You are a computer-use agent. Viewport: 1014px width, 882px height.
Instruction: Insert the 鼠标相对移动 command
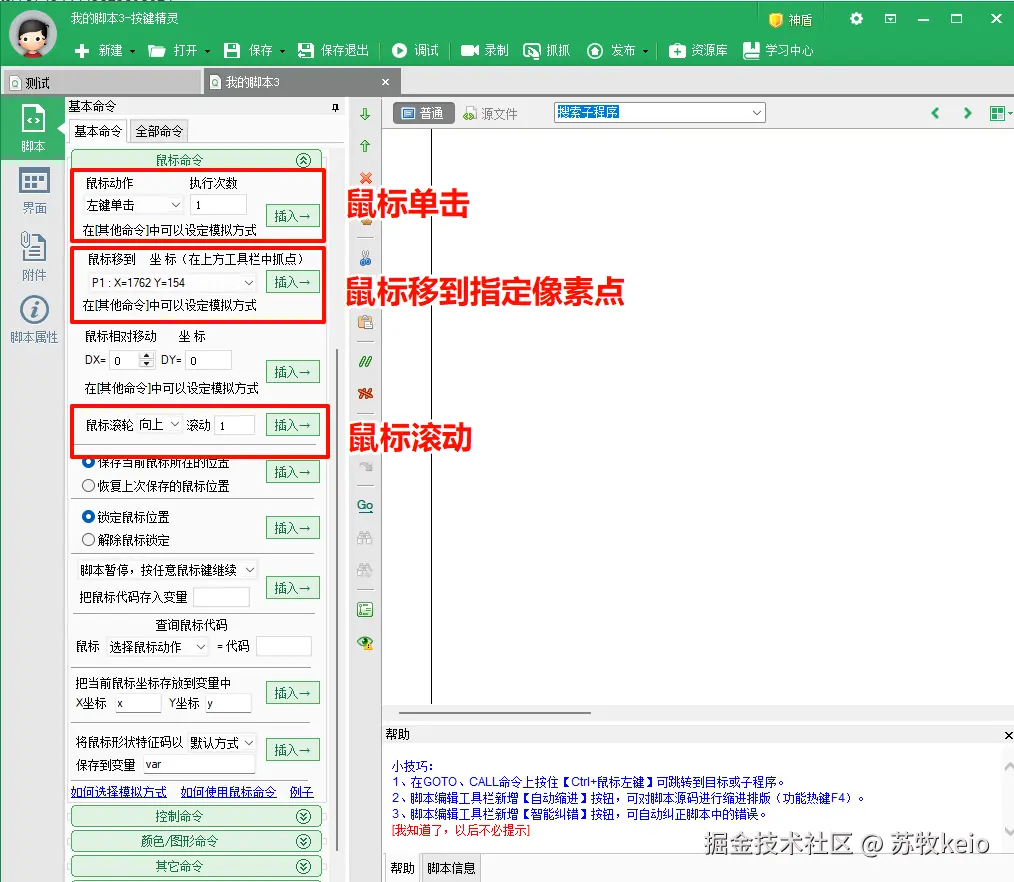point(292,372)
